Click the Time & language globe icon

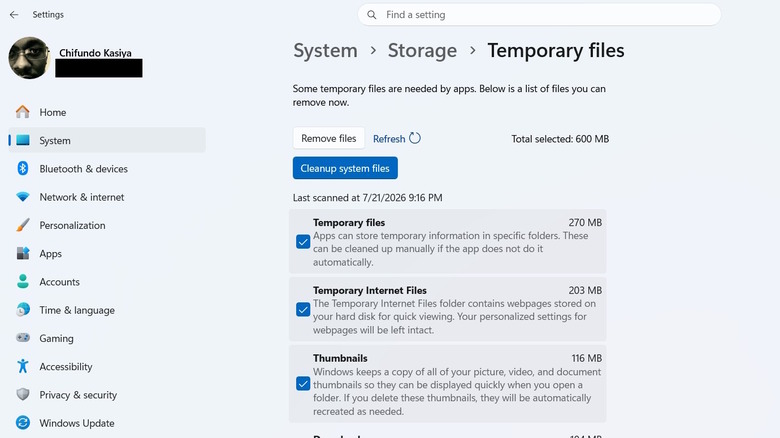coord(23,310)
